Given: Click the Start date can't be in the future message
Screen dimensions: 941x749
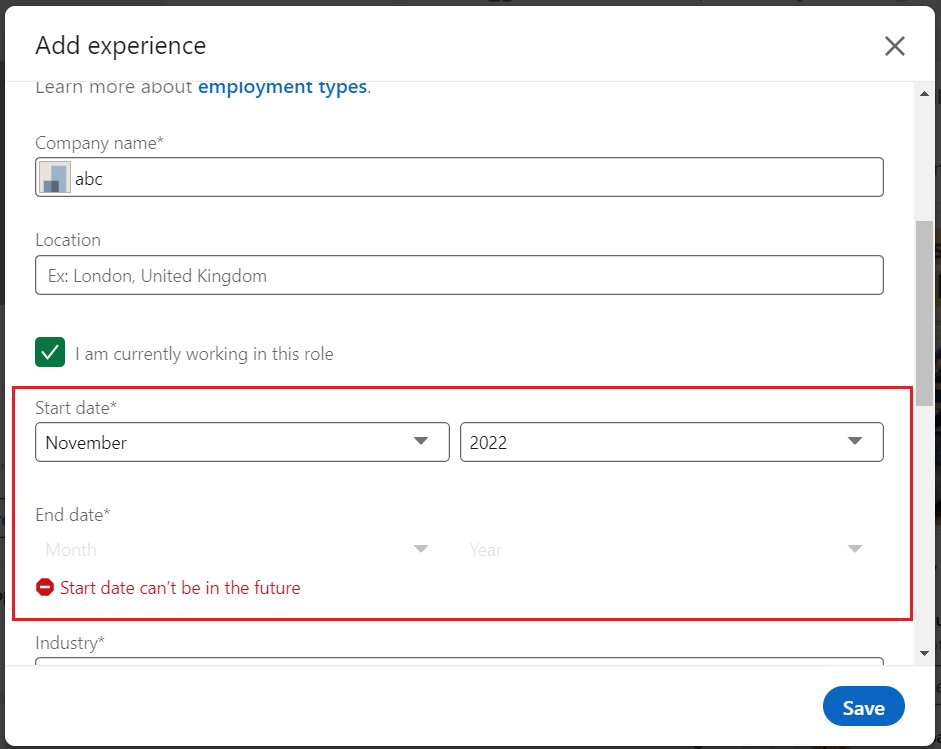Looking at the screenshot, I should click(x=180, y=588).
